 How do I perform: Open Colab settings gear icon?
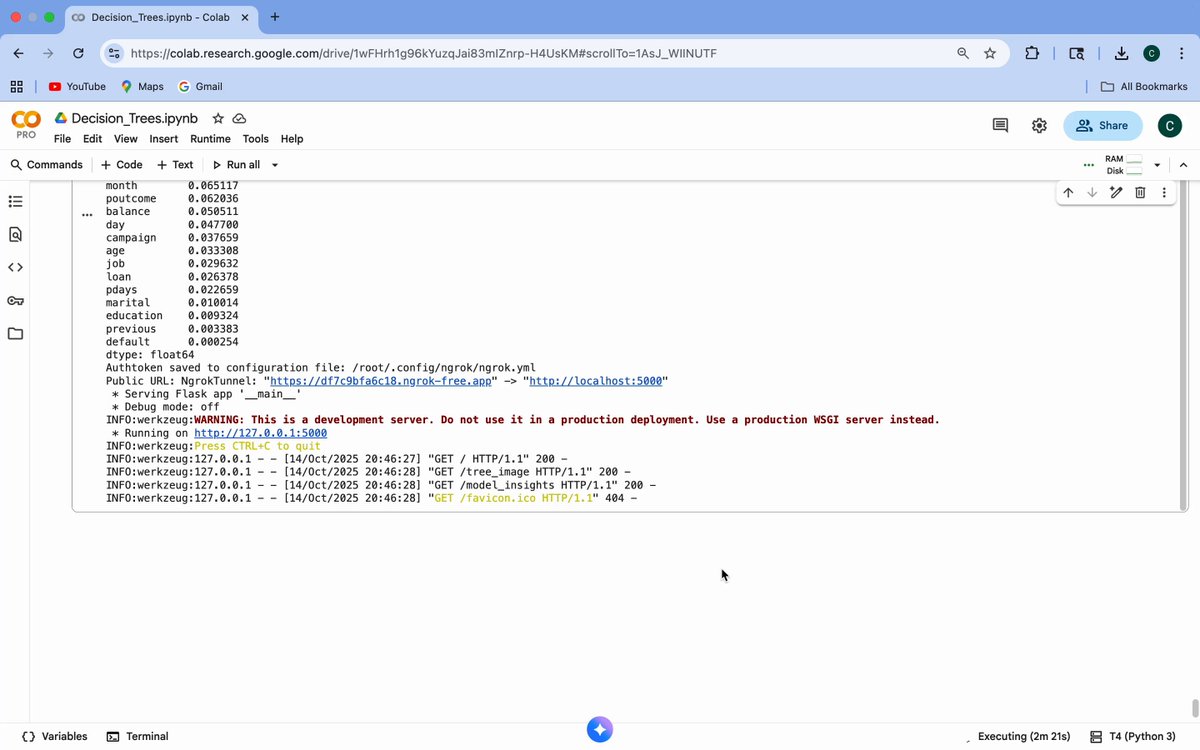1039,125
